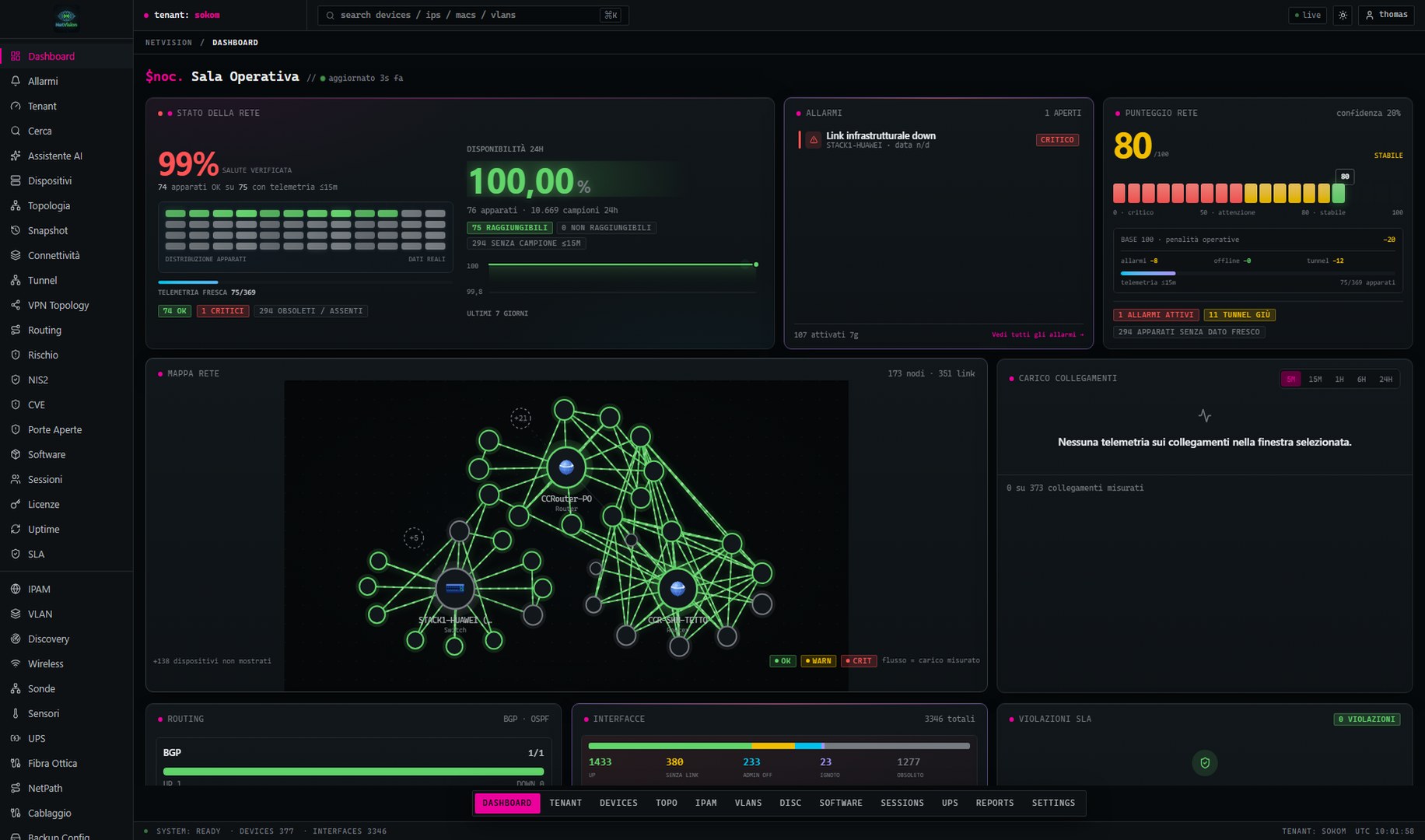Switch to the REPORTS bottom tab

(995, 803)
